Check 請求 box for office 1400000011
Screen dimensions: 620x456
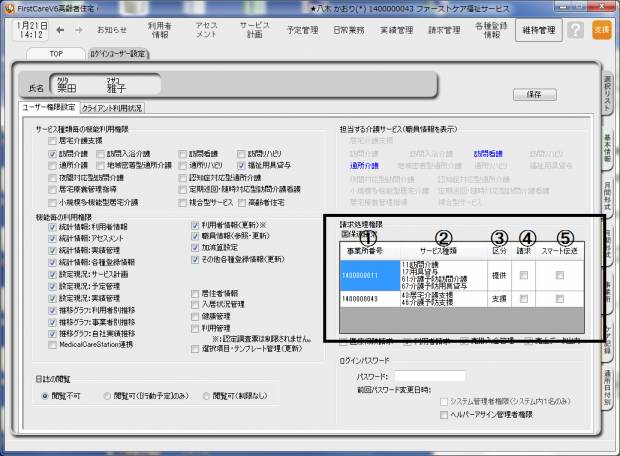click(x=524, y=275)
